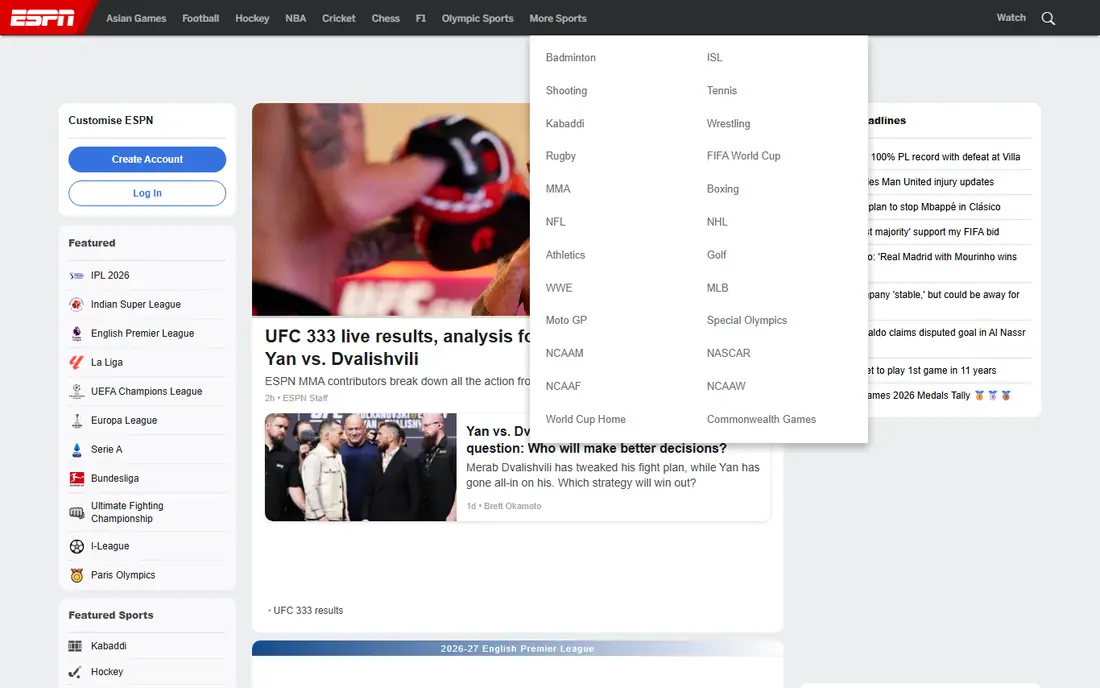Image resolution: width=1100 pixels, height=688 pixels.
Task: Open headline about stopping Mbappé in Clásico
Action: tap(934, 207)
